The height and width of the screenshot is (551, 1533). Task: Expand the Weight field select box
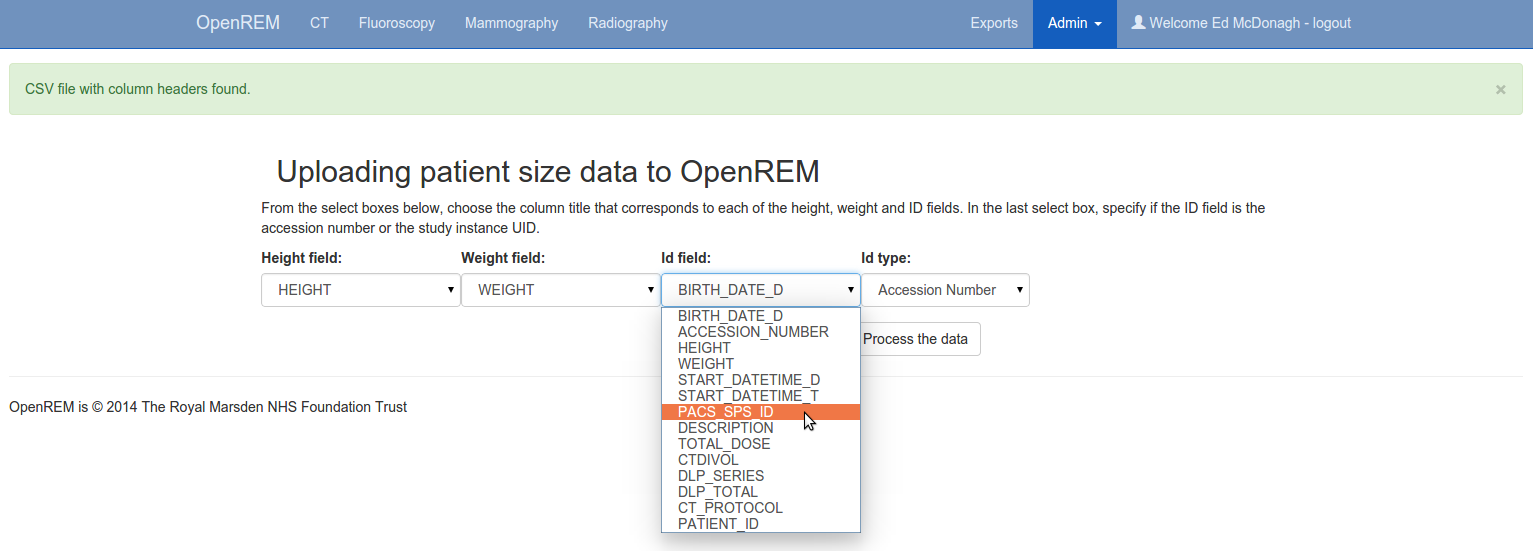559,290
